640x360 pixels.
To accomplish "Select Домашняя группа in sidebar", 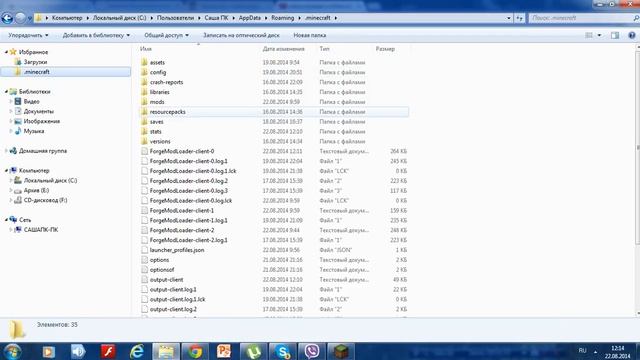I will [x=43, y=151].
